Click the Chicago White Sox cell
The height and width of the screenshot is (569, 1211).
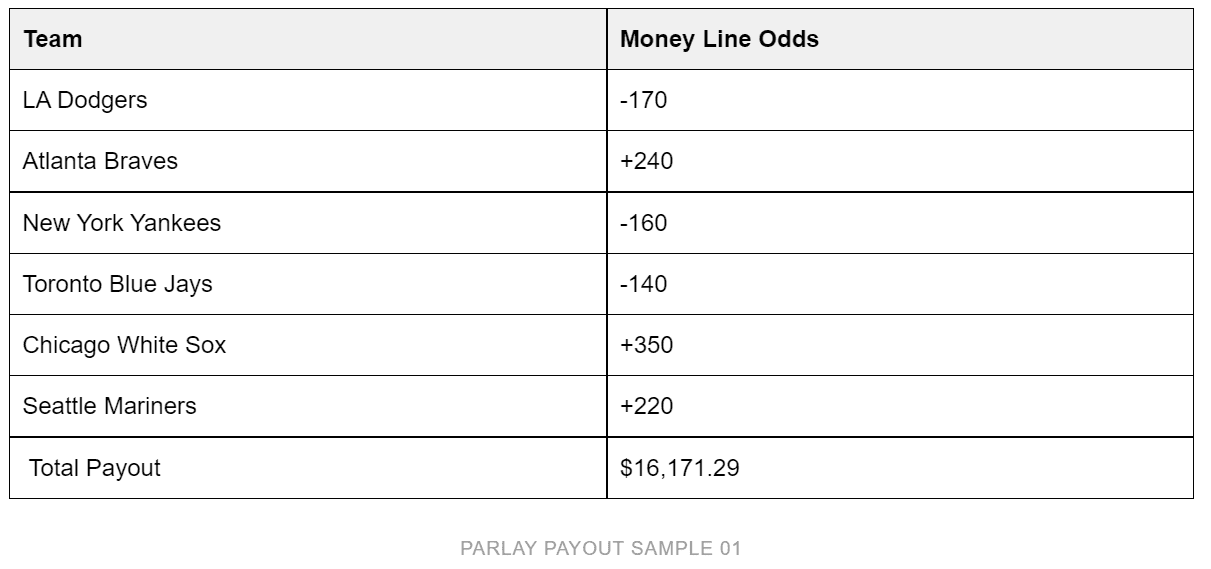pos(308,345)
